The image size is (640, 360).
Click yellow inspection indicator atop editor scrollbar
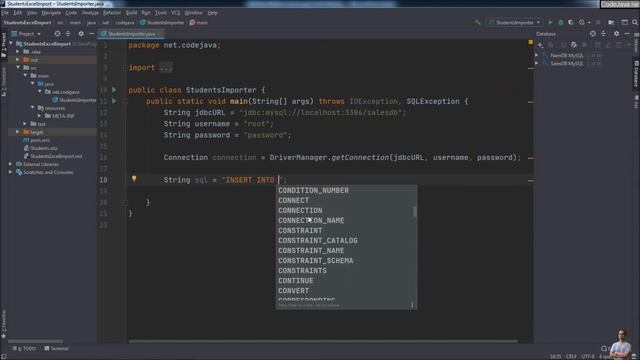(x=531, y=42)
